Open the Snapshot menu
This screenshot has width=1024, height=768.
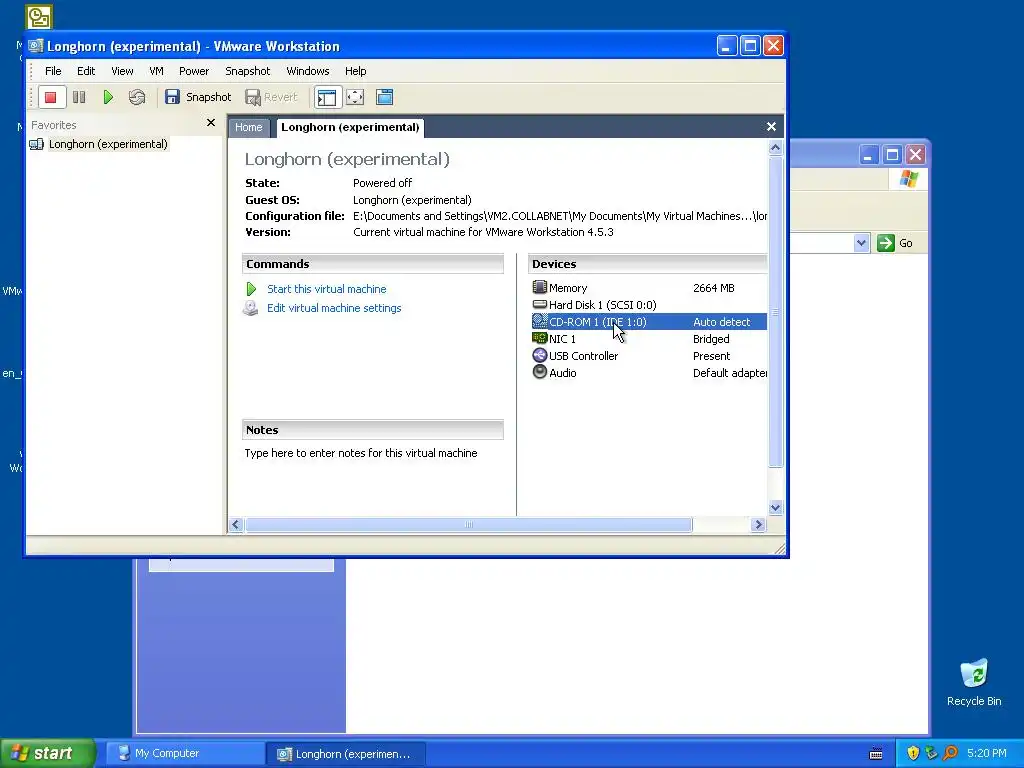click(x=248, y=71)
